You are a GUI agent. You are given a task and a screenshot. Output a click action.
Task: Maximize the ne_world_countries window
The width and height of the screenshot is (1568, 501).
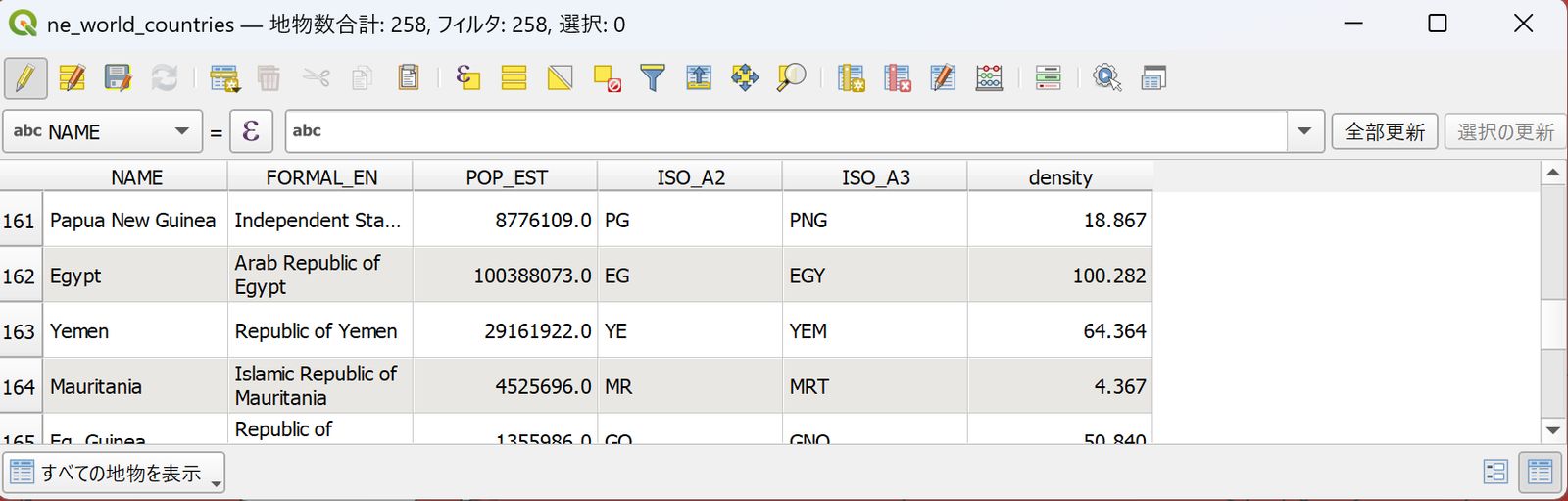[1438, 24]
